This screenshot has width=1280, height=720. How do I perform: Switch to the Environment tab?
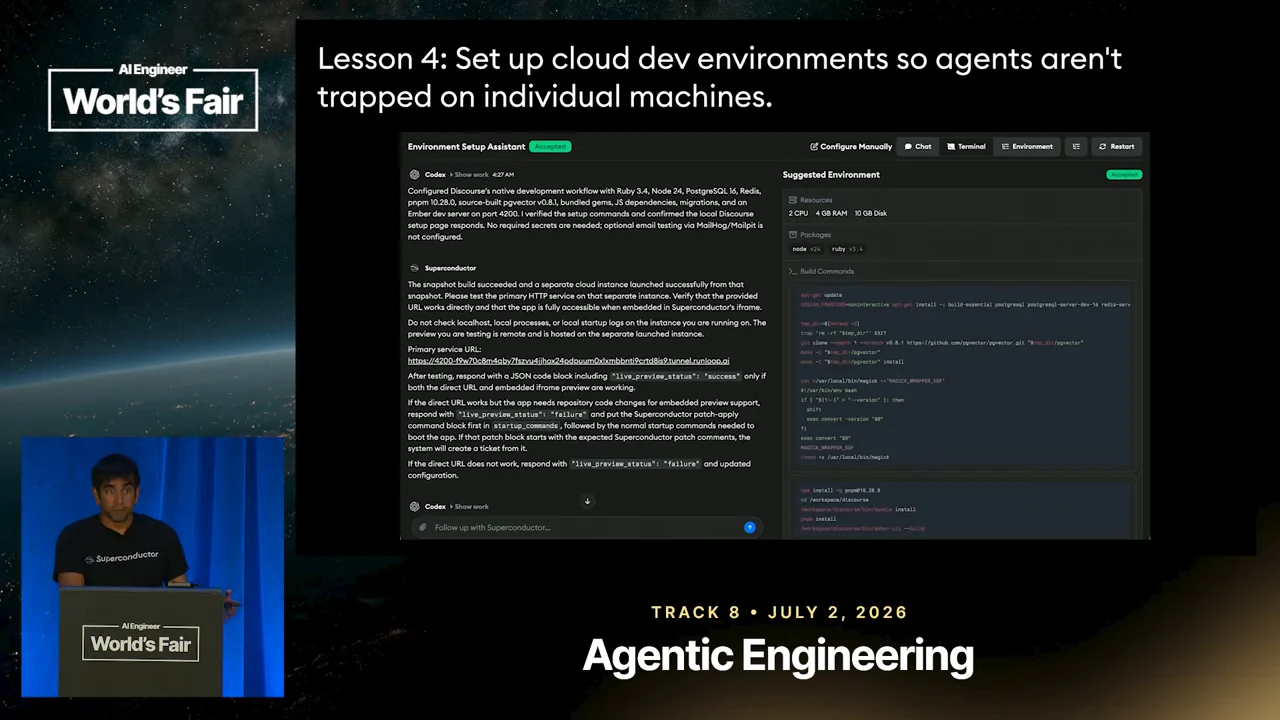pos(1027,147)
